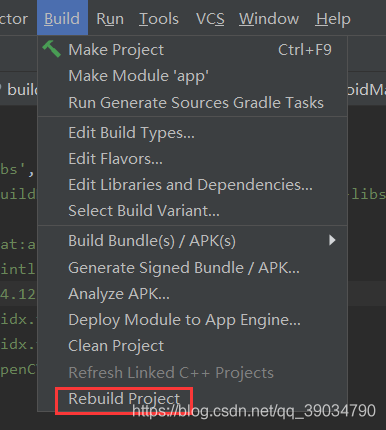Choose Run Generate Sources Gradle Tasks
386x430 pixels.
tap(192, 102)
